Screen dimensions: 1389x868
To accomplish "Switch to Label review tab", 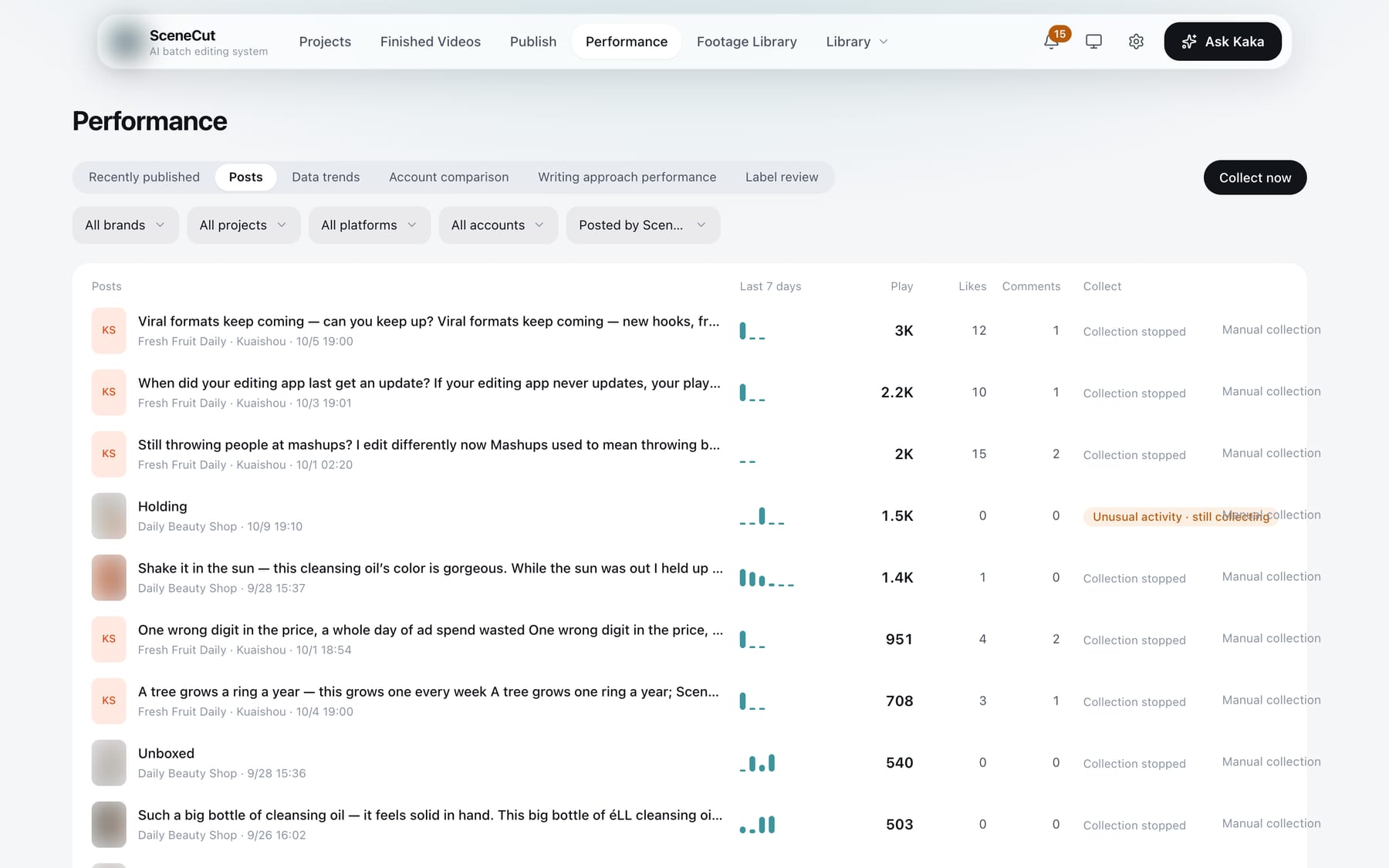I will 782,177.
